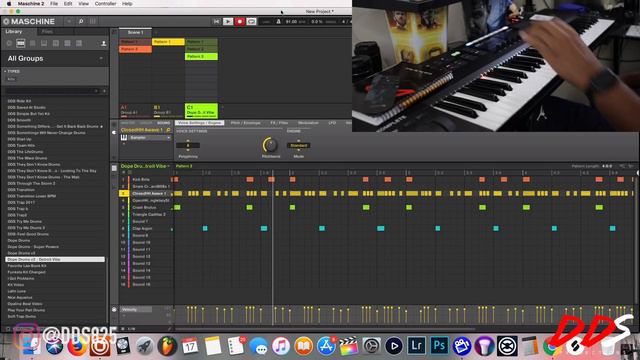Select the Groups type icon in browser
This screenshot has height=360, width=640.
(20, 43)
